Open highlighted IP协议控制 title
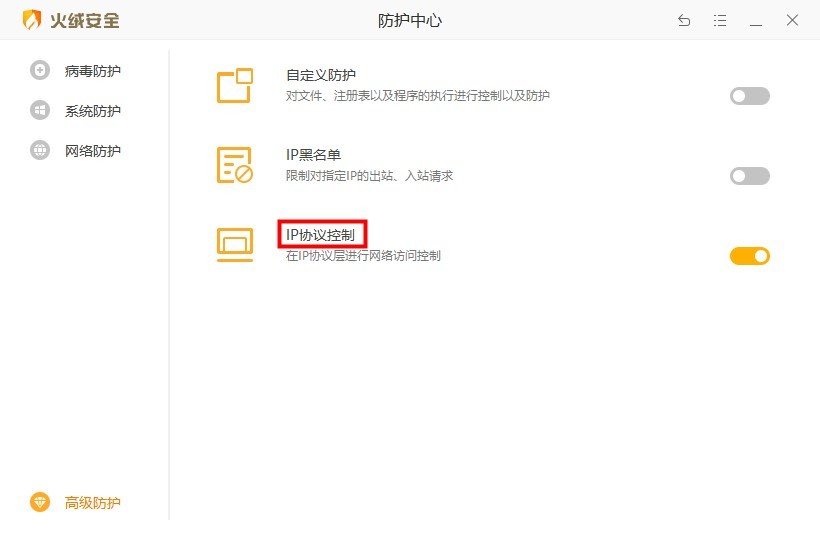This screenshot has width=820, height=540. click(x=320, y=235)
